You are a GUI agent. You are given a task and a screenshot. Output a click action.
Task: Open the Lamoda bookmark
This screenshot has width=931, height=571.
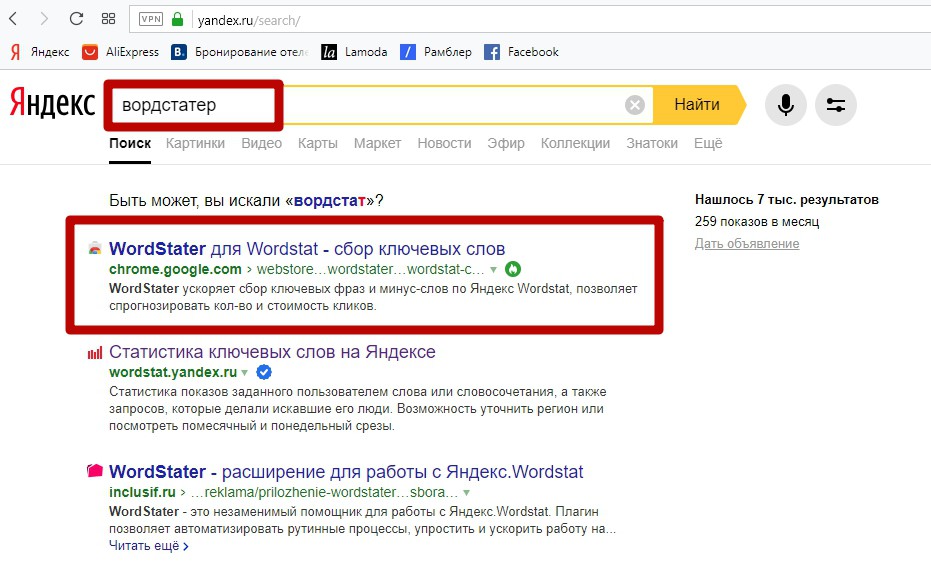(x=354, y=52)
